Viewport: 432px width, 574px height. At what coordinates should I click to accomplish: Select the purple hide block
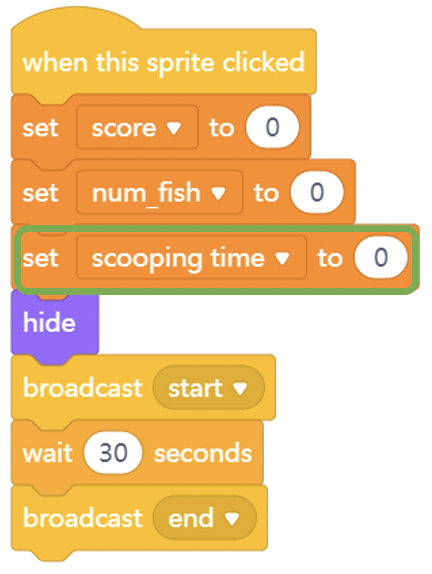(55, 323)
